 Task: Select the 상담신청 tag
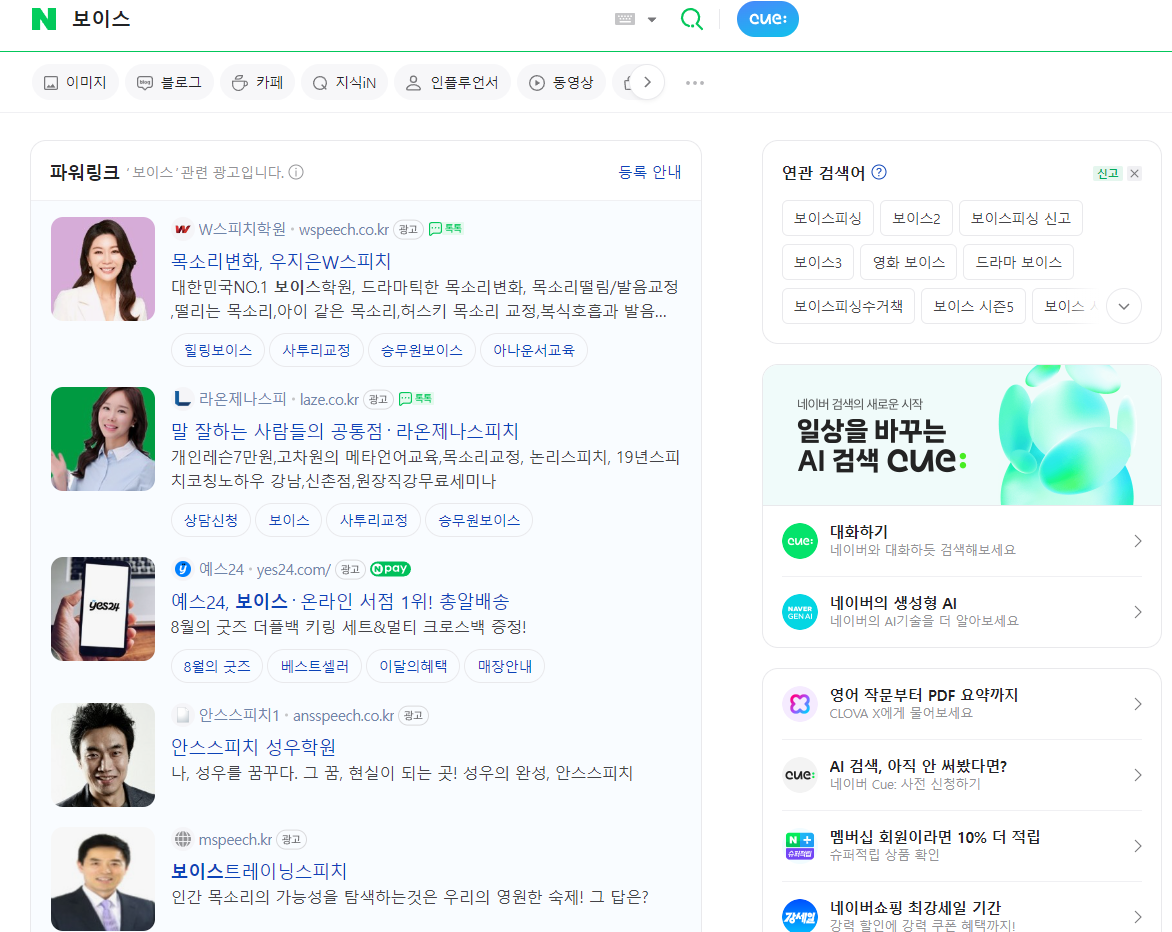click(x=211, y=520)
